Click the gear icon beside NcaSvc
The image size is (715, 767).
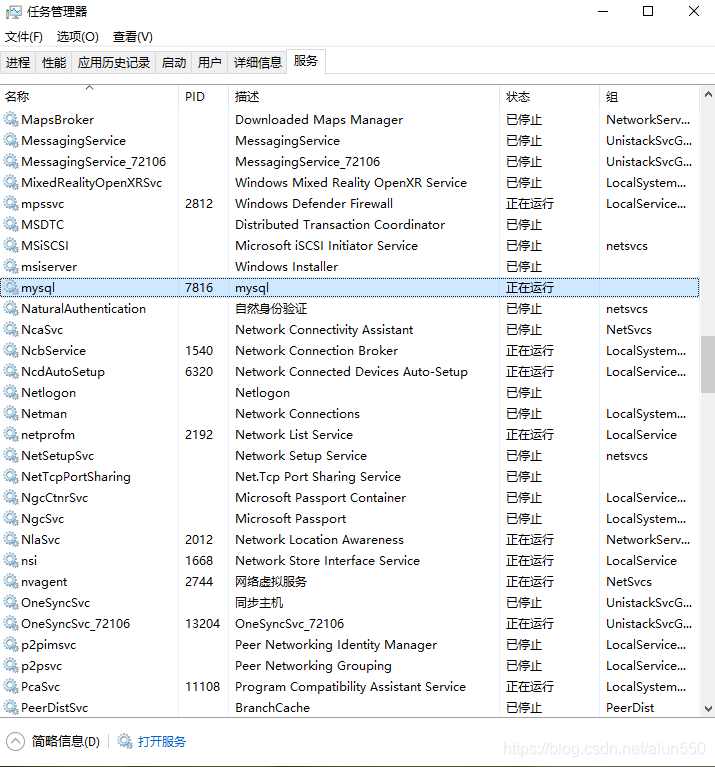point(11,330)
